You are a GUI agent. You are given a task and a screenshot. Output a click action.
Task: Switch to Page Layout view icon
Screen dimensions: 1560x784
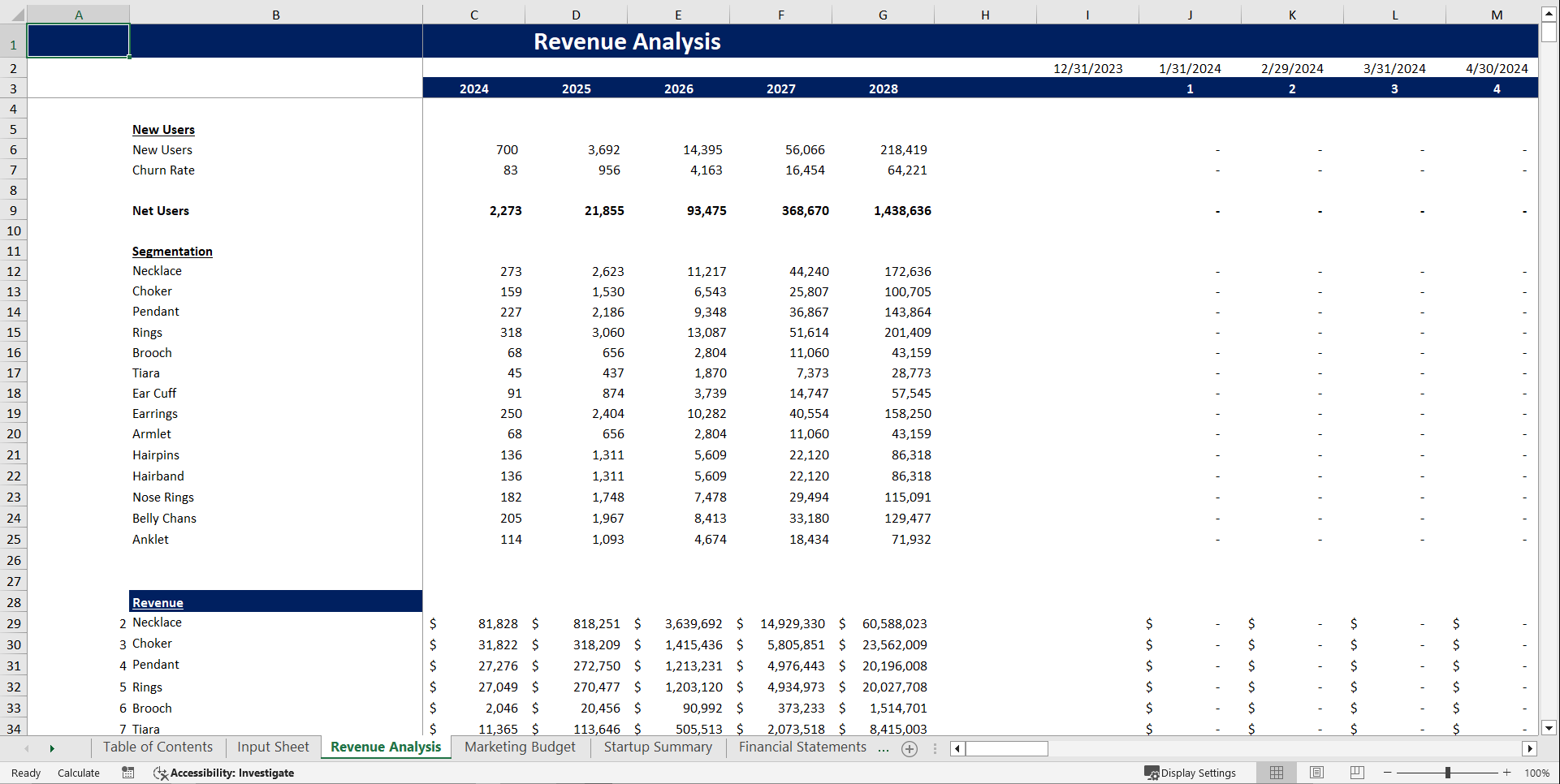coord(1316,773)
